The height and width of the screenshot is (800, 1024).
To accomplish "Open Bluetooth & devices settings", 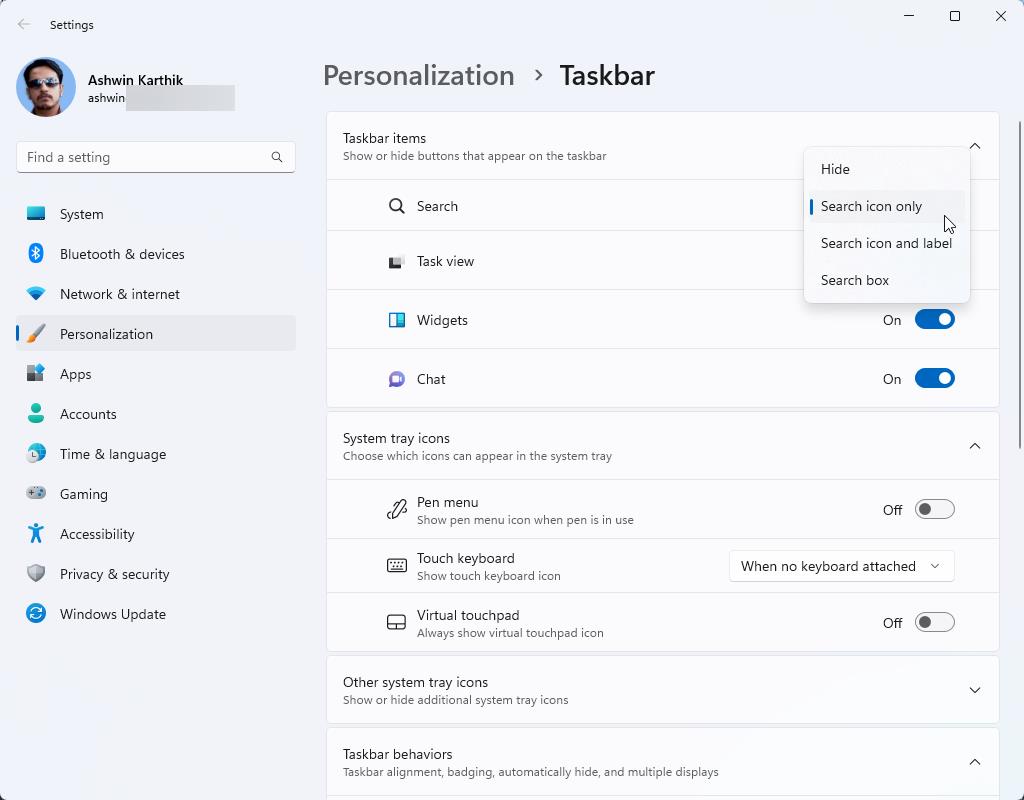I will (155, 254).
